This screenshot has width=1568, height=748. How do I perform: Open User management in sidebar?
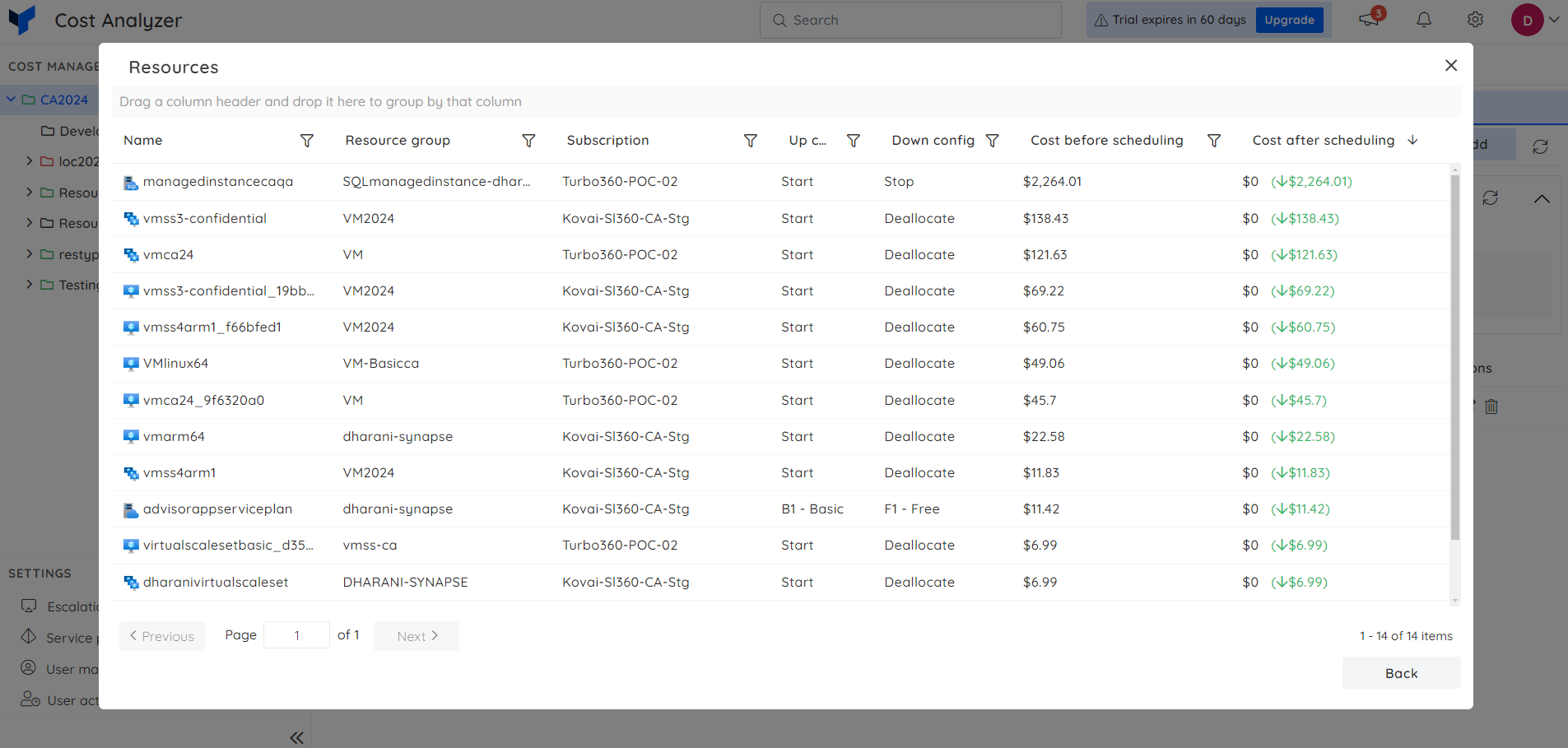pyautogui.click(x=59, y=669)
